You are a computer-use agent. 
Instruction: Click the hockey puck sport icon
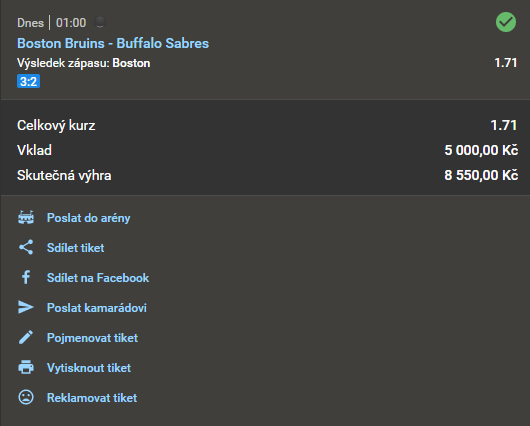pos(100,22)
